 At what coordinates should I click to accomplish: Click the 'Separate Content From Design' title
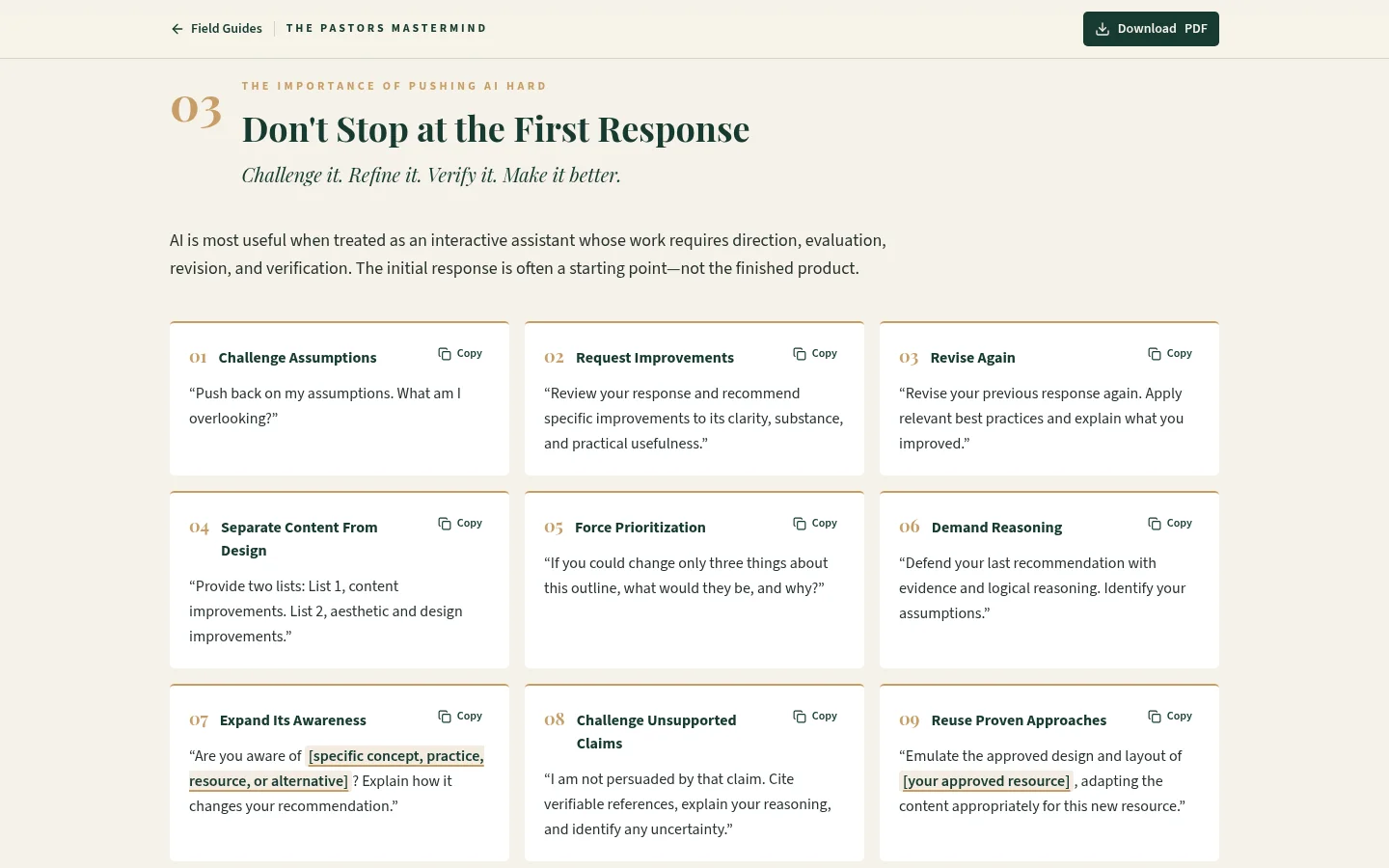coord(299,539)
